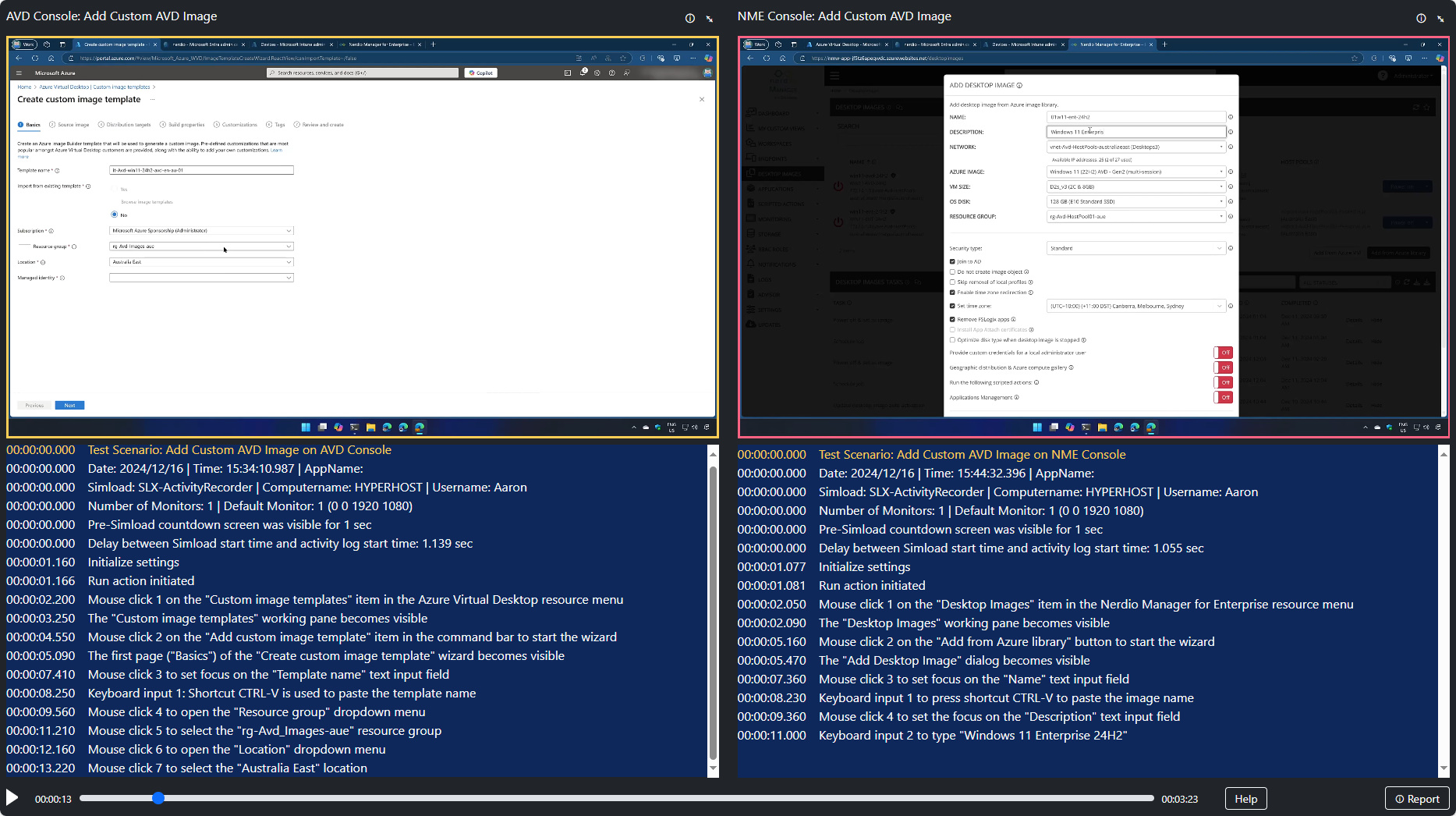Switch to the Source image wizard tab
The width and height of the screenshot is (1456, 816).
[x=69, y=125]
